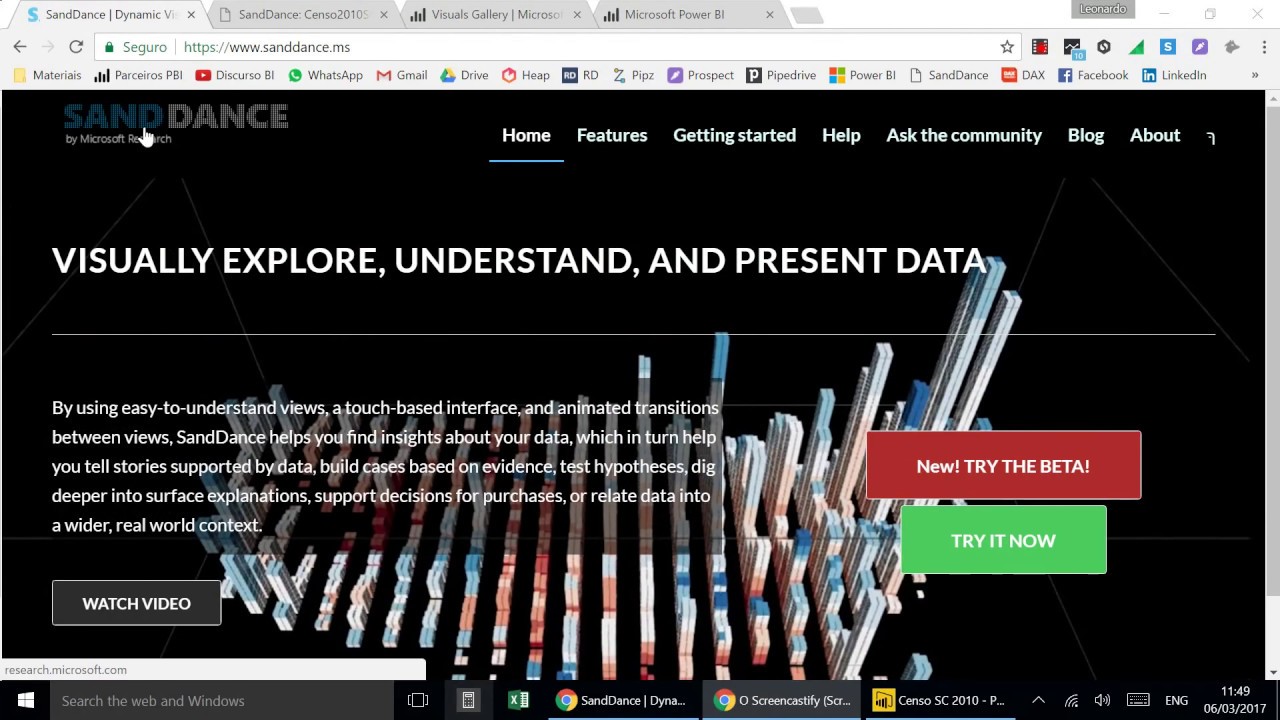
Task: Open the Home nav item
Action: point(526,135)
